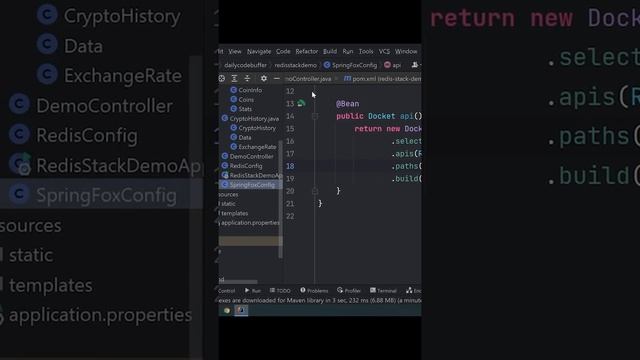Click line number 12 in the gutter
The height and width of the screenshot is (360, 640).
(290, 91)
